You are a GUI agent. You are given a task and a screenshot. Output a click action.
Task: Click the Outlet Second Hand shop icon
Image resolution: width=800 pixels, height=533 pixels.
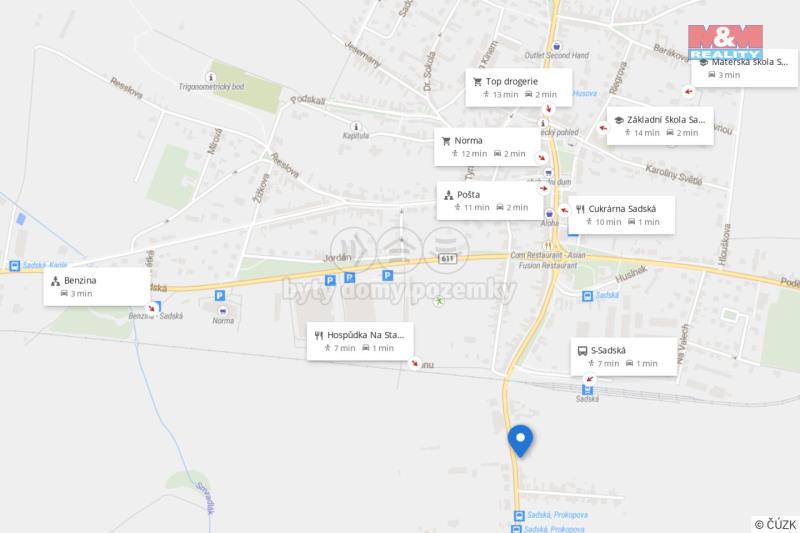pyautogui.click(x=557, y=46)
